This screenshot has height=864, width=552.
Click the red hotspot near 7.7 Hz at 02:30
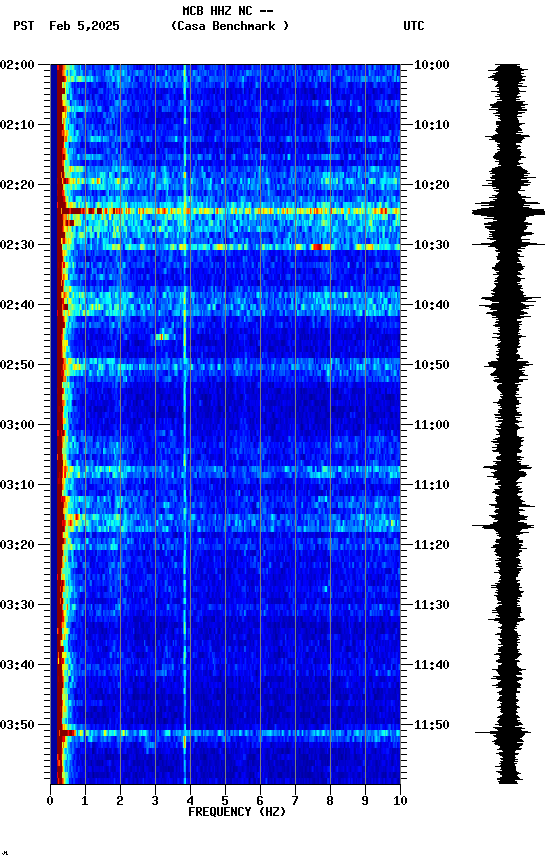(x=317, y=247)
